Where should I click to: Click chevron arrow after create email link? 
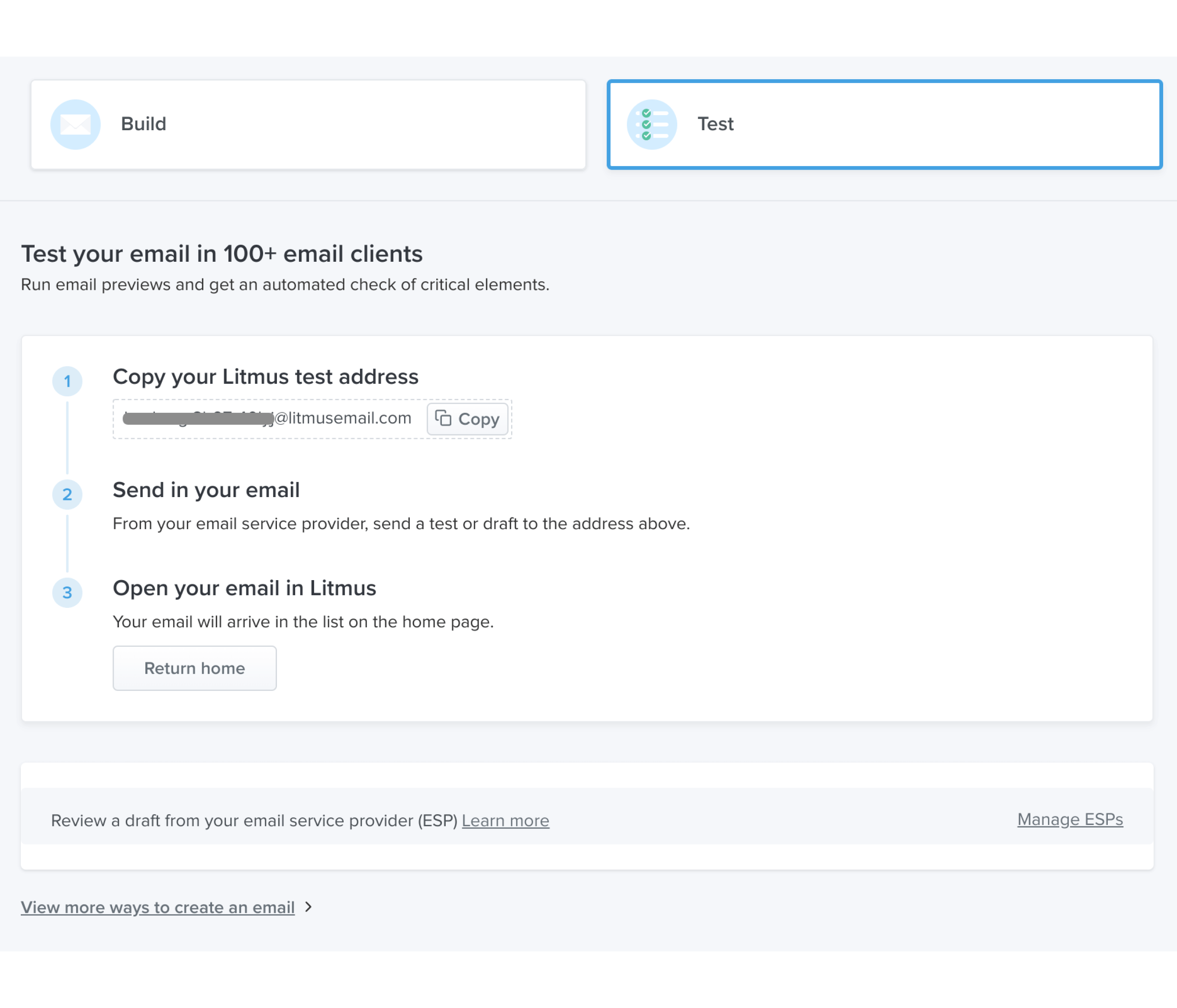click(309, 907)
